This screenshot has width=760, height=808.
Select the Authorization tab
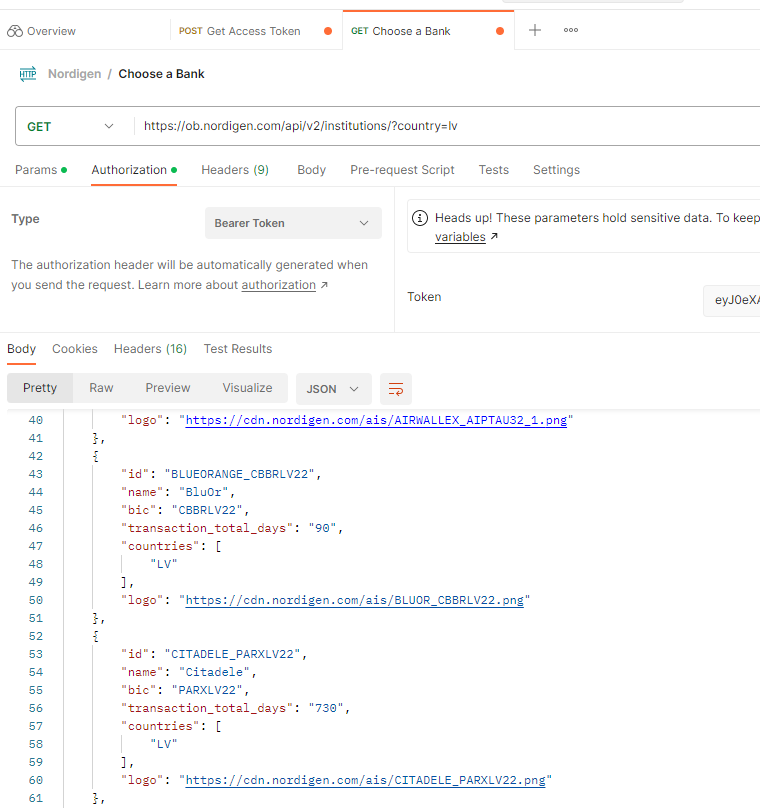point(134,170)
